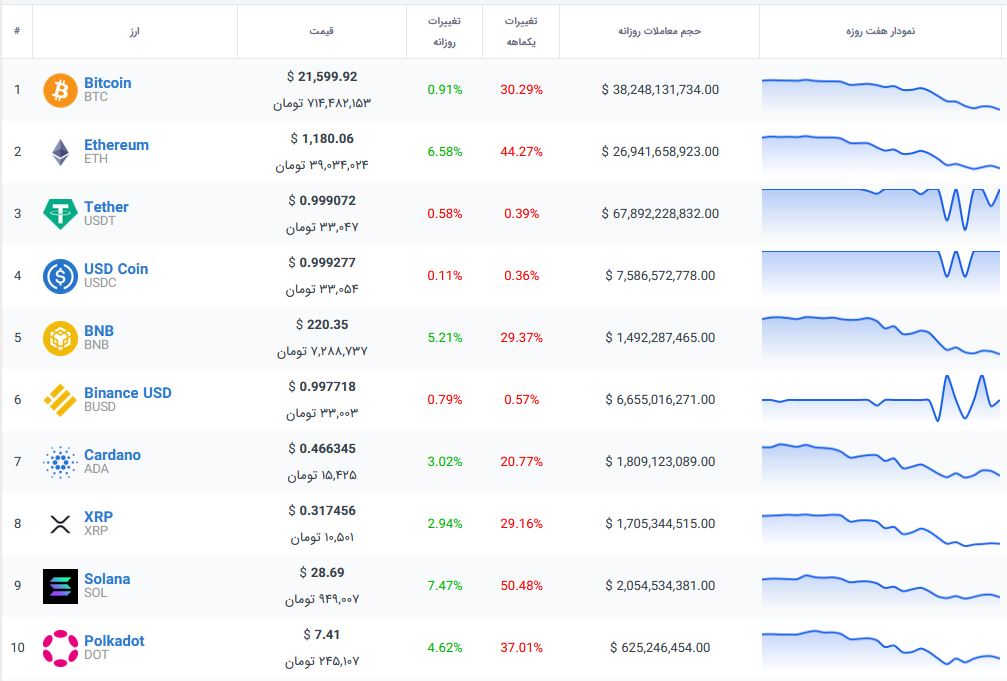
Task: Select Tether price $ 0.999072
Action: coord(322,200)
